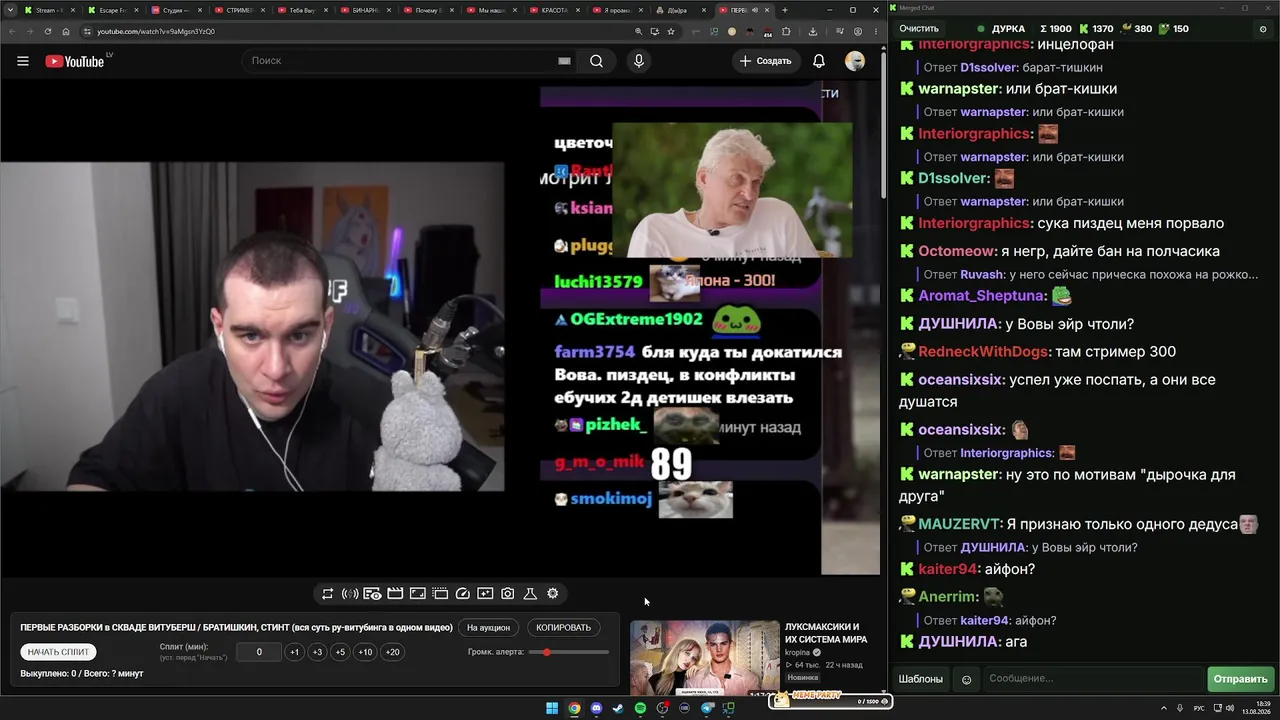1280x720 pixels.
Task: Click the Очистить button in Merged Chat
Action: [x=919, y=29]
